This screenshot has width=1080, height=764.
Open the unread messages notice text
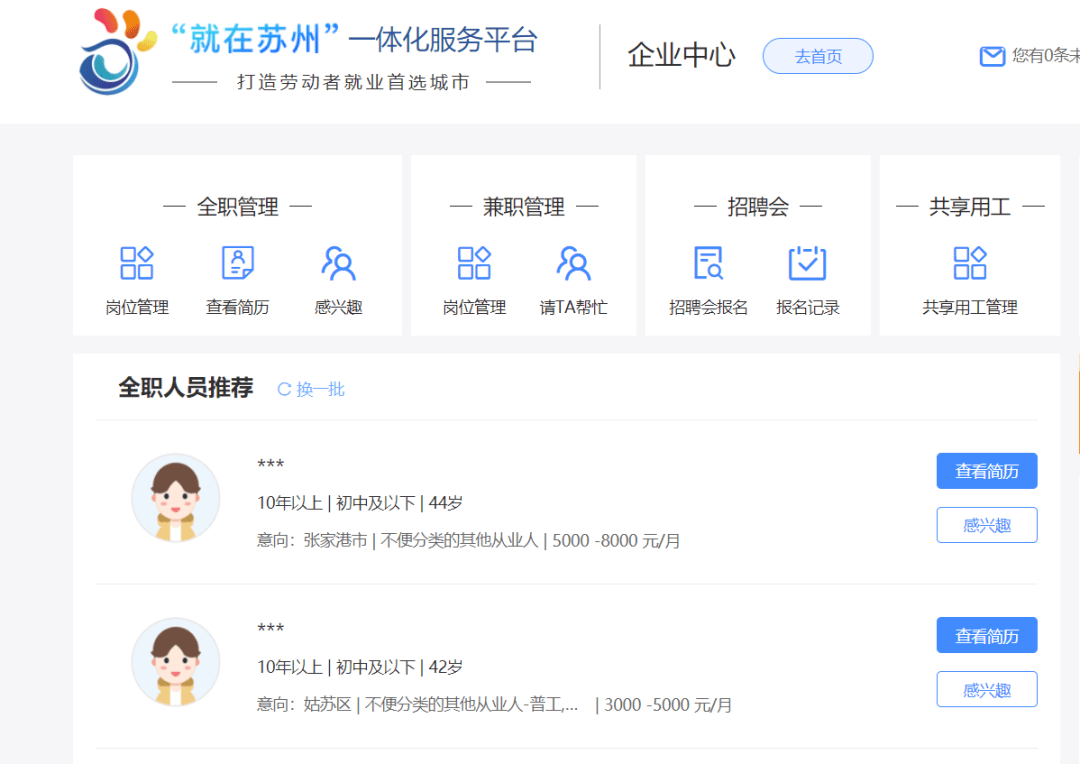[x=1045, y=56]
